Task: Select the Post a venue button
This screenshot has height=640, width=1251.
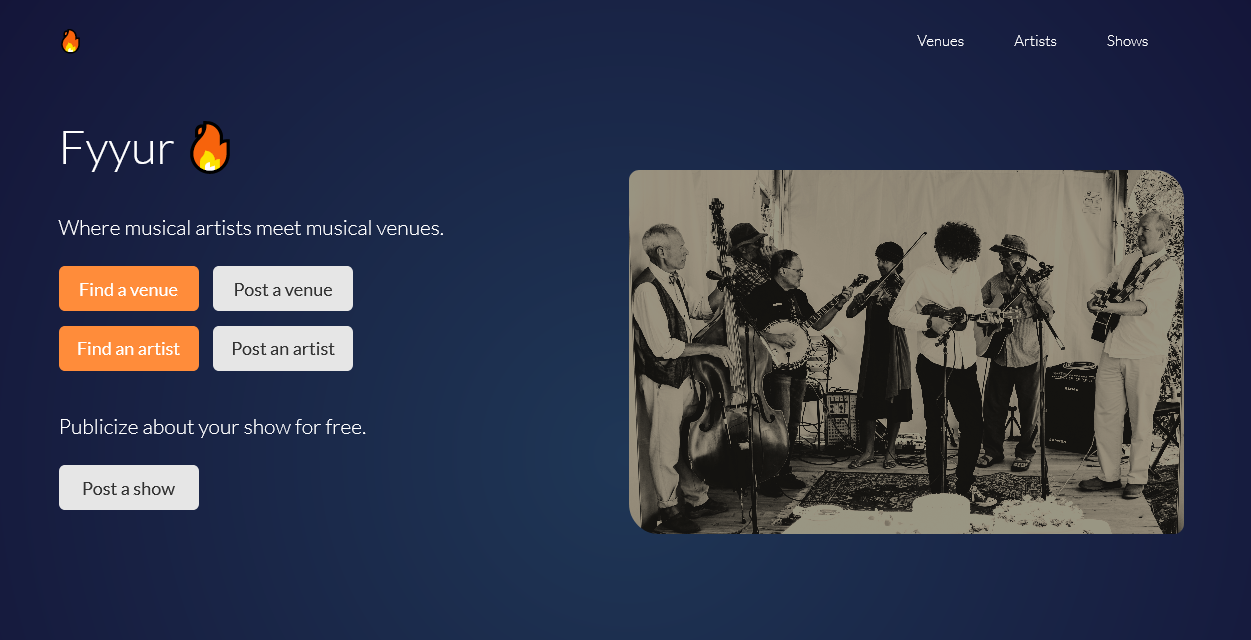Action: coord(283,289)
